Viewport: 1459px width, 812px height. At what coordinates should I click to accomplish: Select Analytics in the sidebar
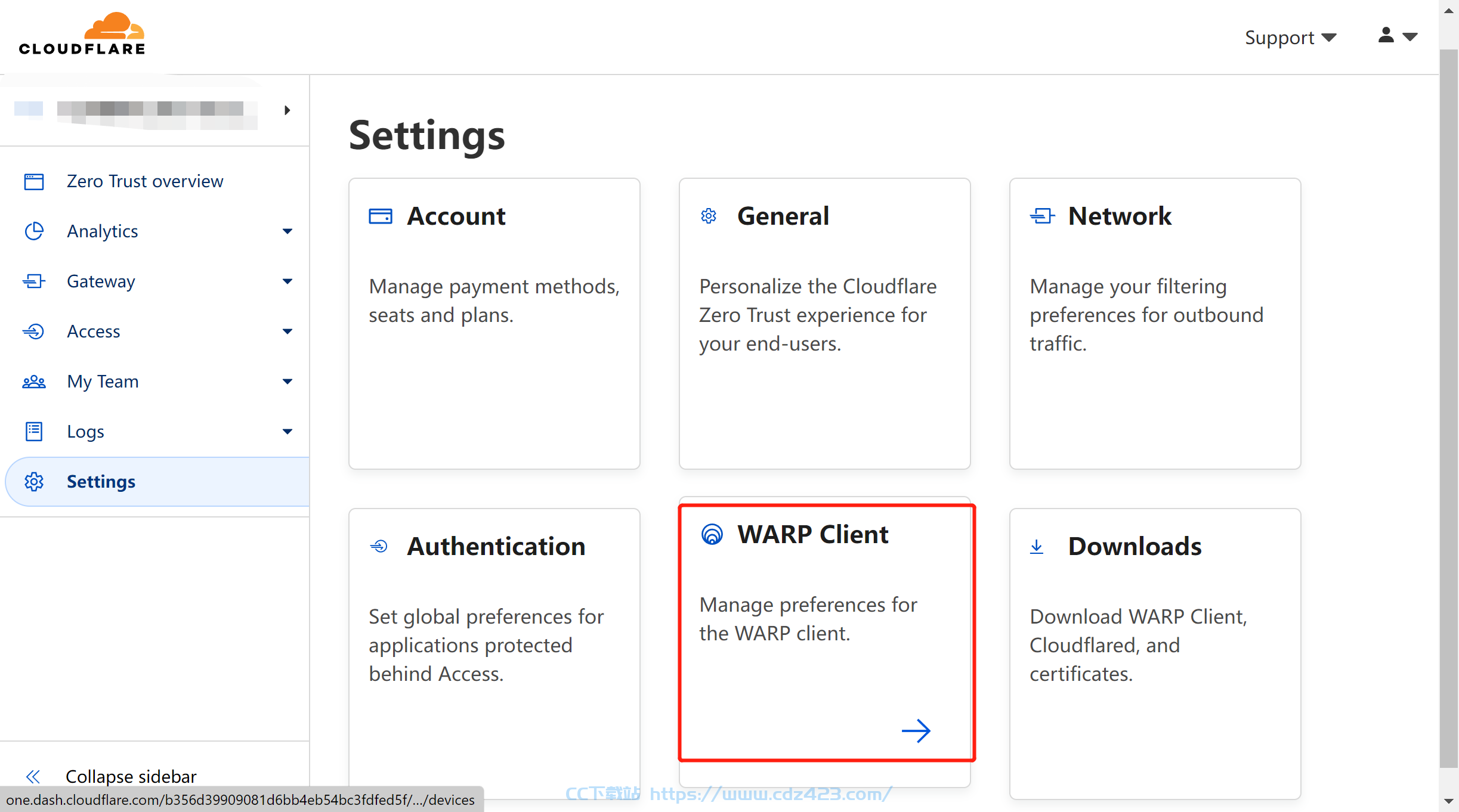coord(155,231)
